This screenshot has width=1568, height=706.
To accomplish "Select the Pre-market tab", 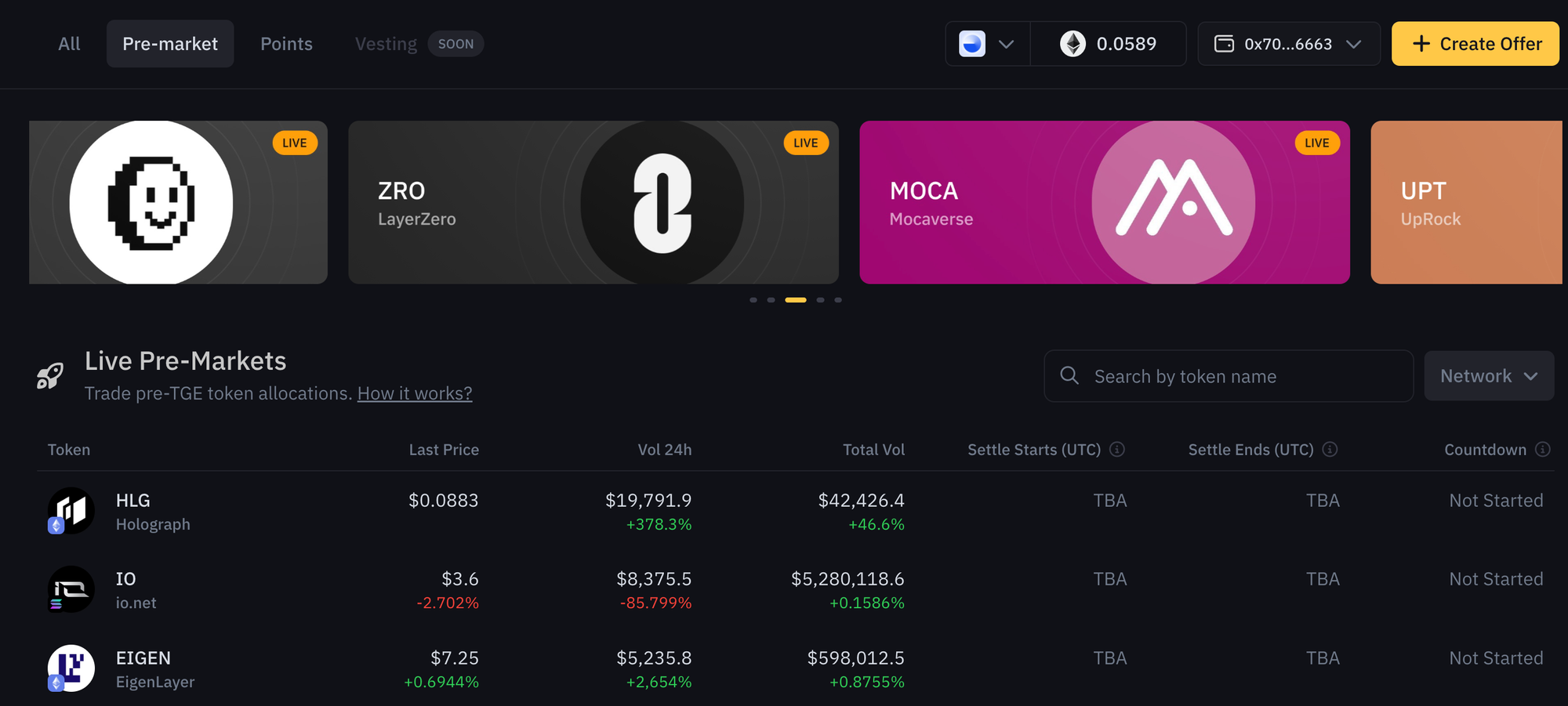I will (x=170, y=44).
